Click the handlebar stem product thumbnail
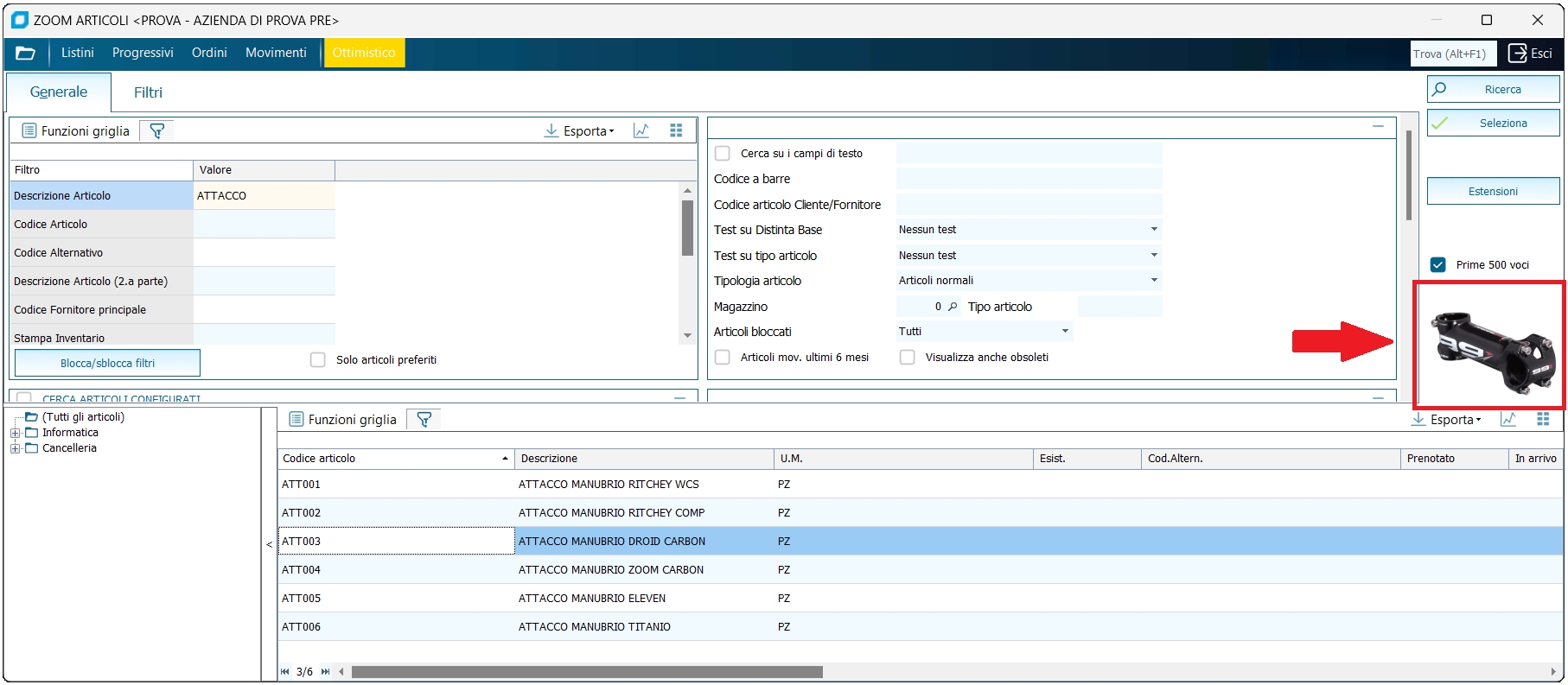This screenshot has height=685, width=1568. [x=1489, y=346]
